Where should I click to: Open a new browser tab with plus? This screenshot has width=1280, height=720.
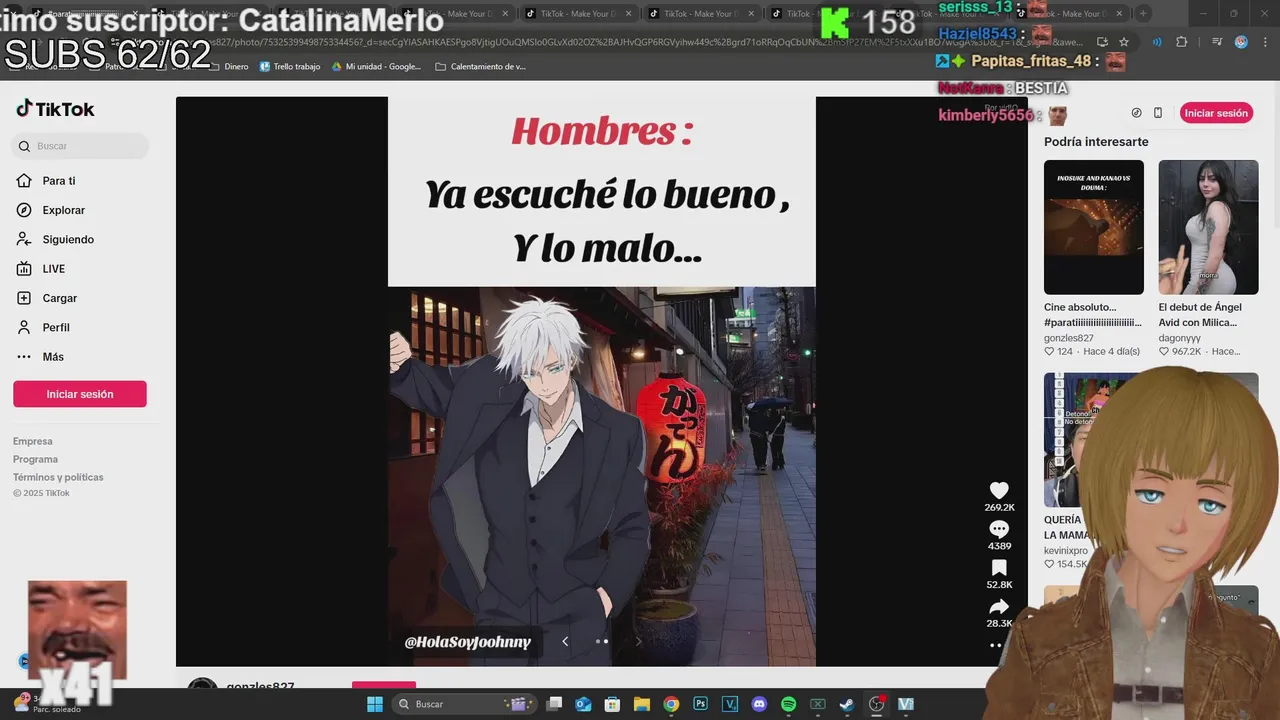click(x=1143, y=14)
